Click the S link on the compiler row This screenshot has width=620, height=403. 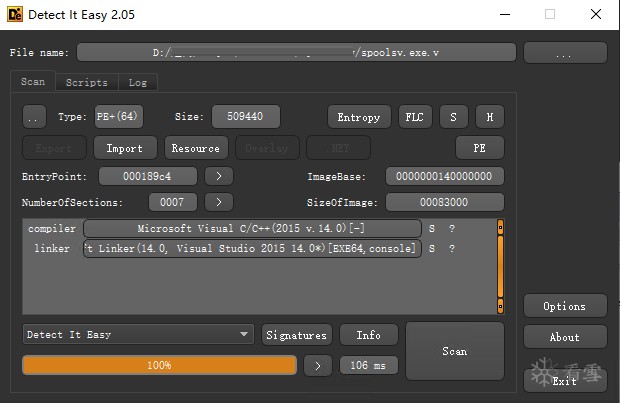pyautogui.click(x=432, y=229)
